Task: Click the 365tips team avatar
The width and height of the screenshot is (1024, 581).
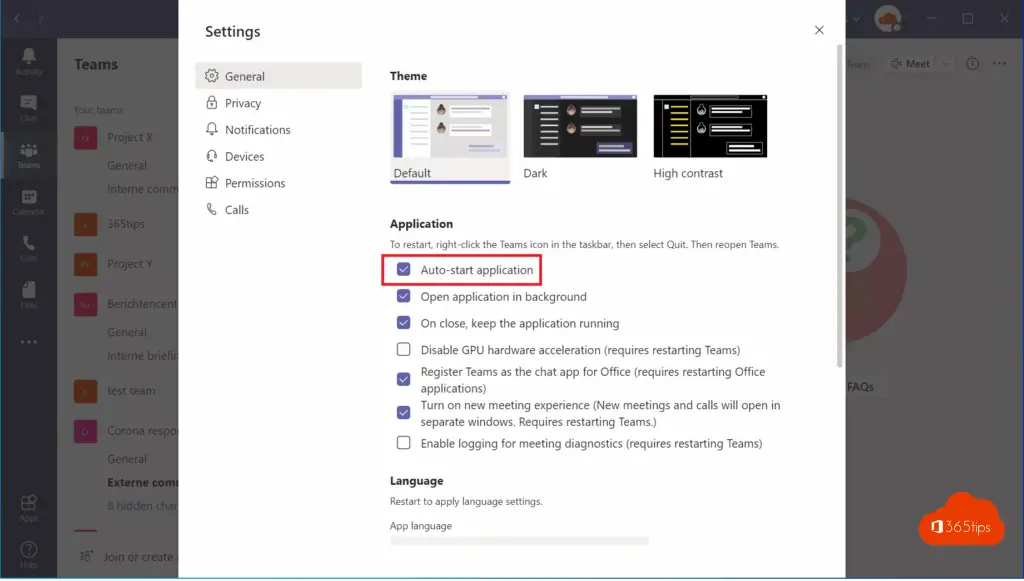Action: tap(86, 225)
